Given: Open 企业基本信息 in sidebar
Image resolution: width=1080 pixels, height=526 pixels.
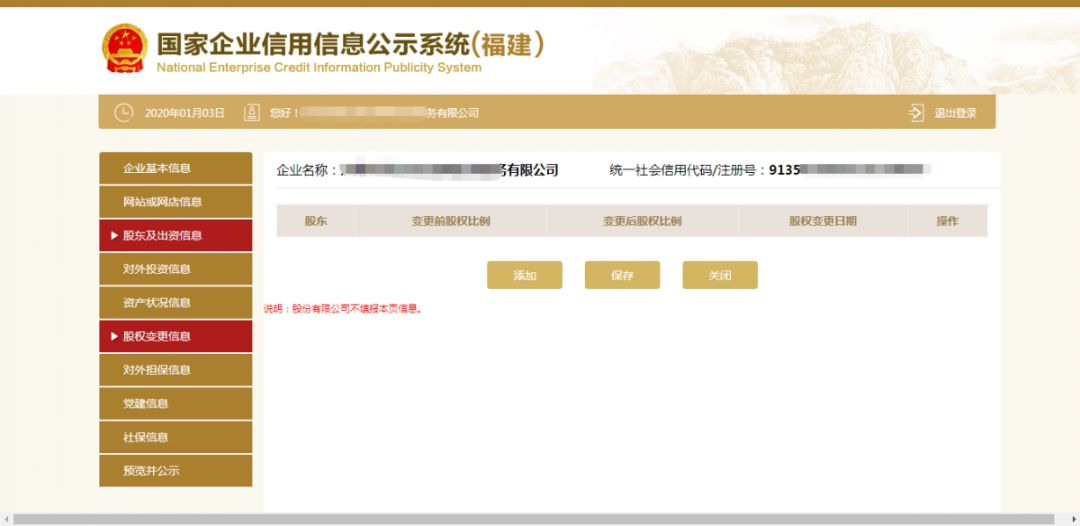Looking at the screenshot, I should 156,168.
